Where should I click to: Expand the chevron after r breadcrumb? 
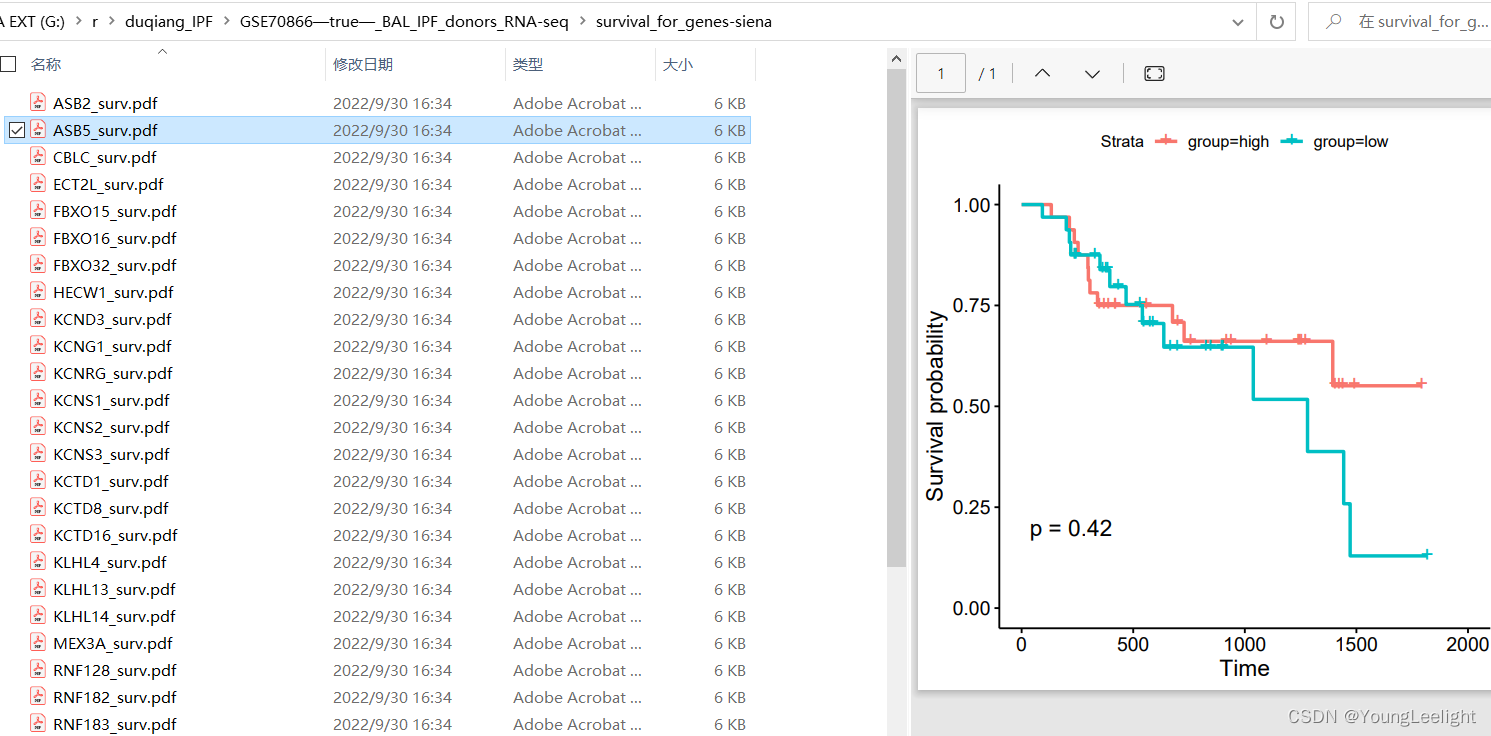tap(111, 21)
